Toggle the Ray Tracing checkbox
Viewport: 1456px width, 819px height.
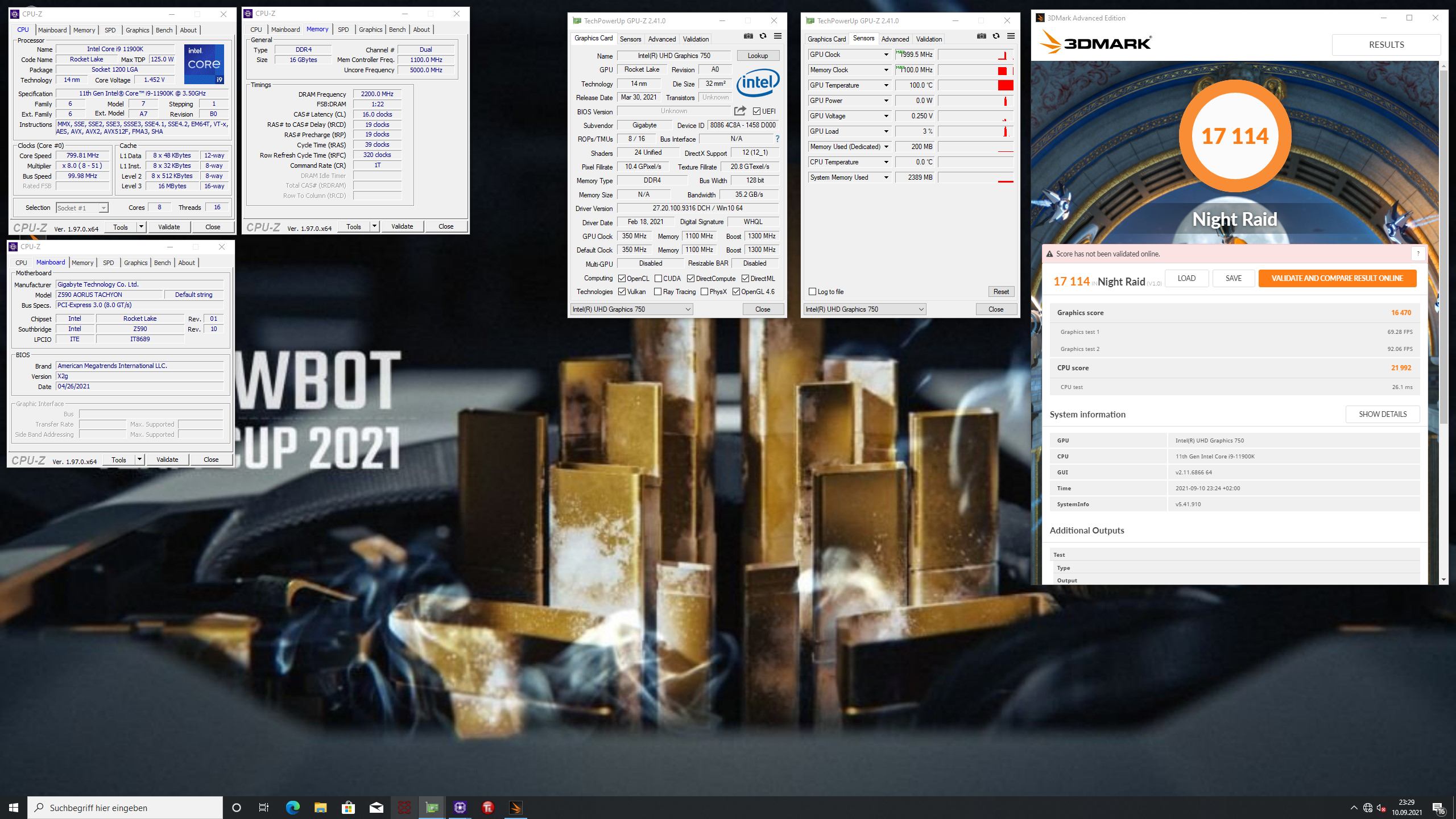658,292
